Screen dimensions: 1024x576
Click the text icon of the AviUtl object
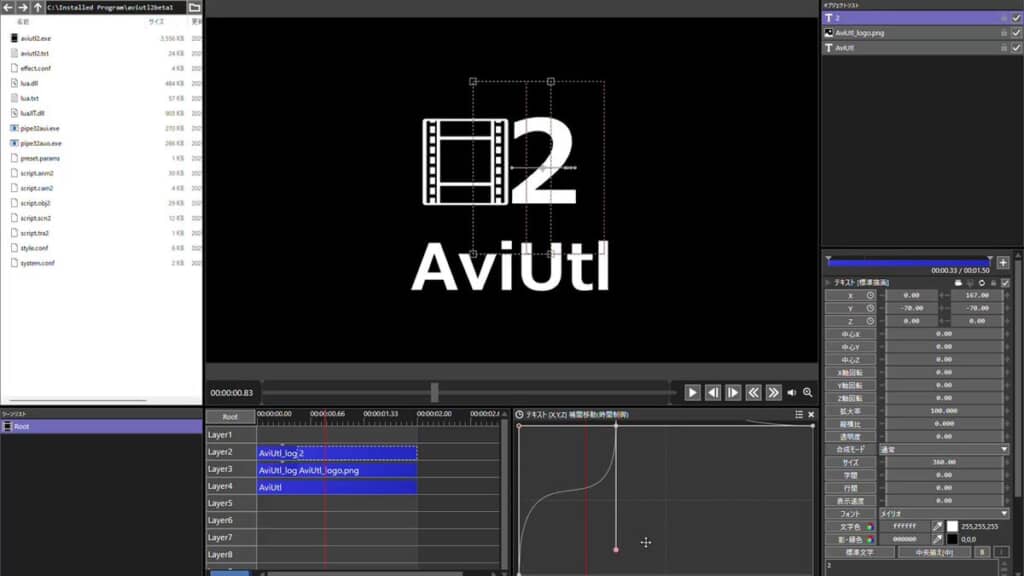(829, 48)
